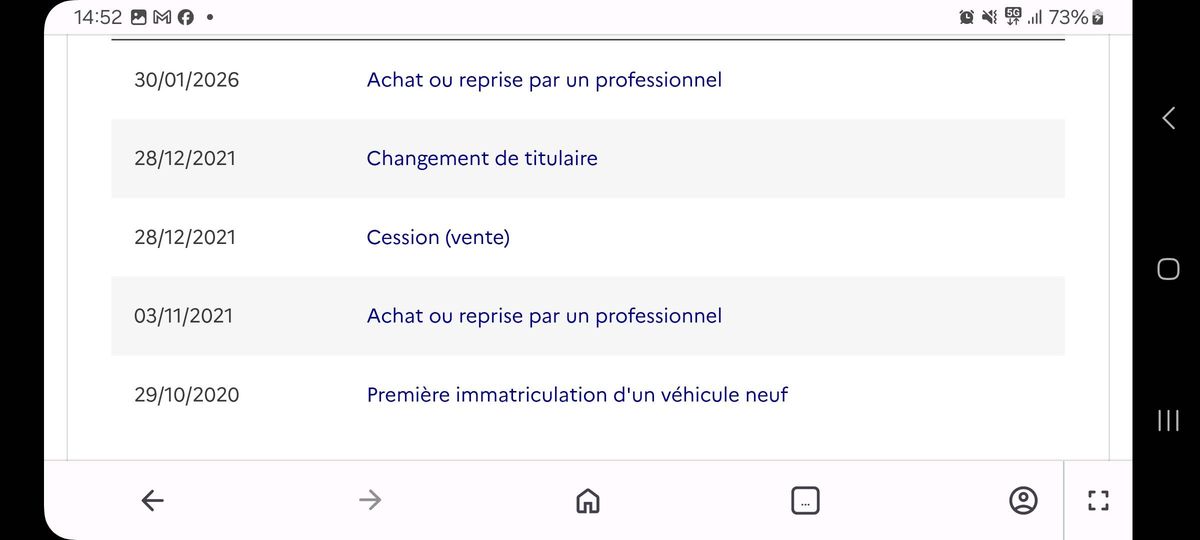The width and height of the screenshot is (1200, 540).
Task: Select the 'Cession (vente)' entry
Action: tap(438, 237)
